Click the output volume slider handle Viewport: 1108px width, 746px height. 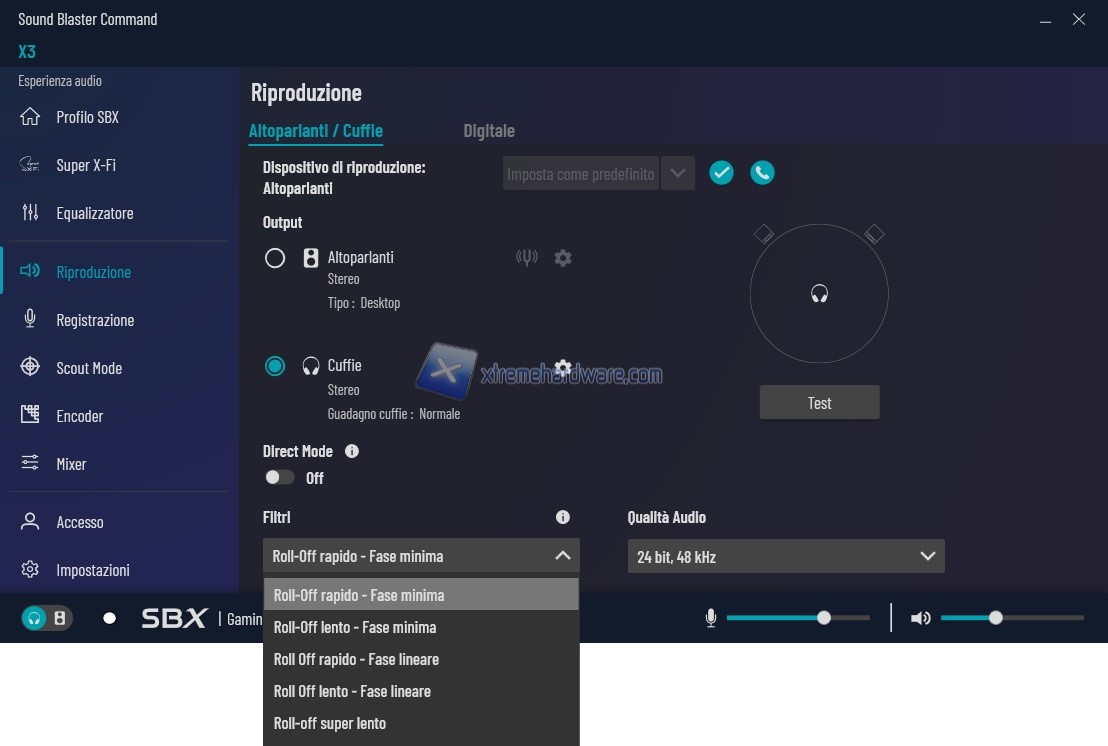point(995,618)
